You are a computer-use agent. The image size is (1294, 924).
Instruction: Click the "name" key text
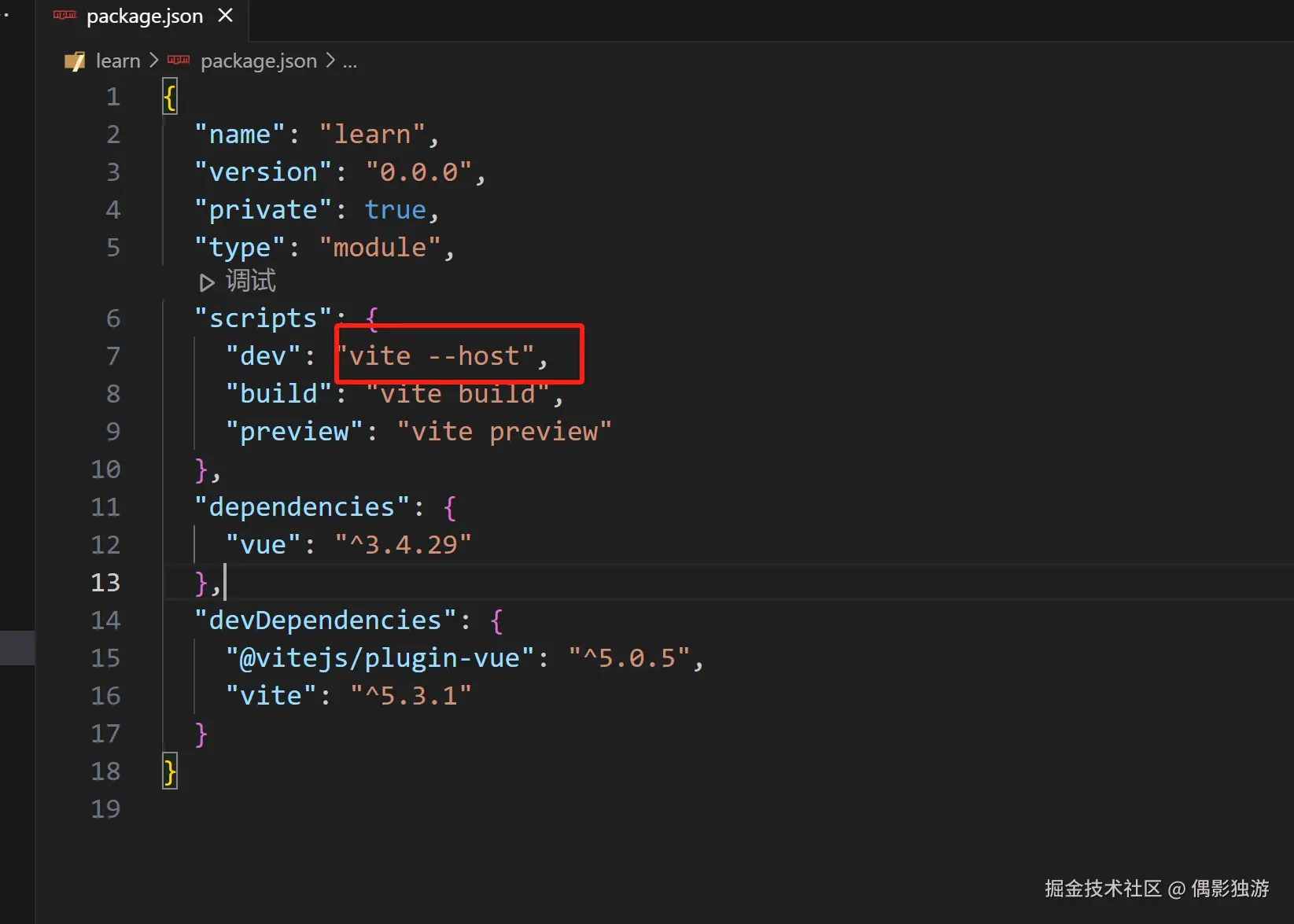(240, 134)
